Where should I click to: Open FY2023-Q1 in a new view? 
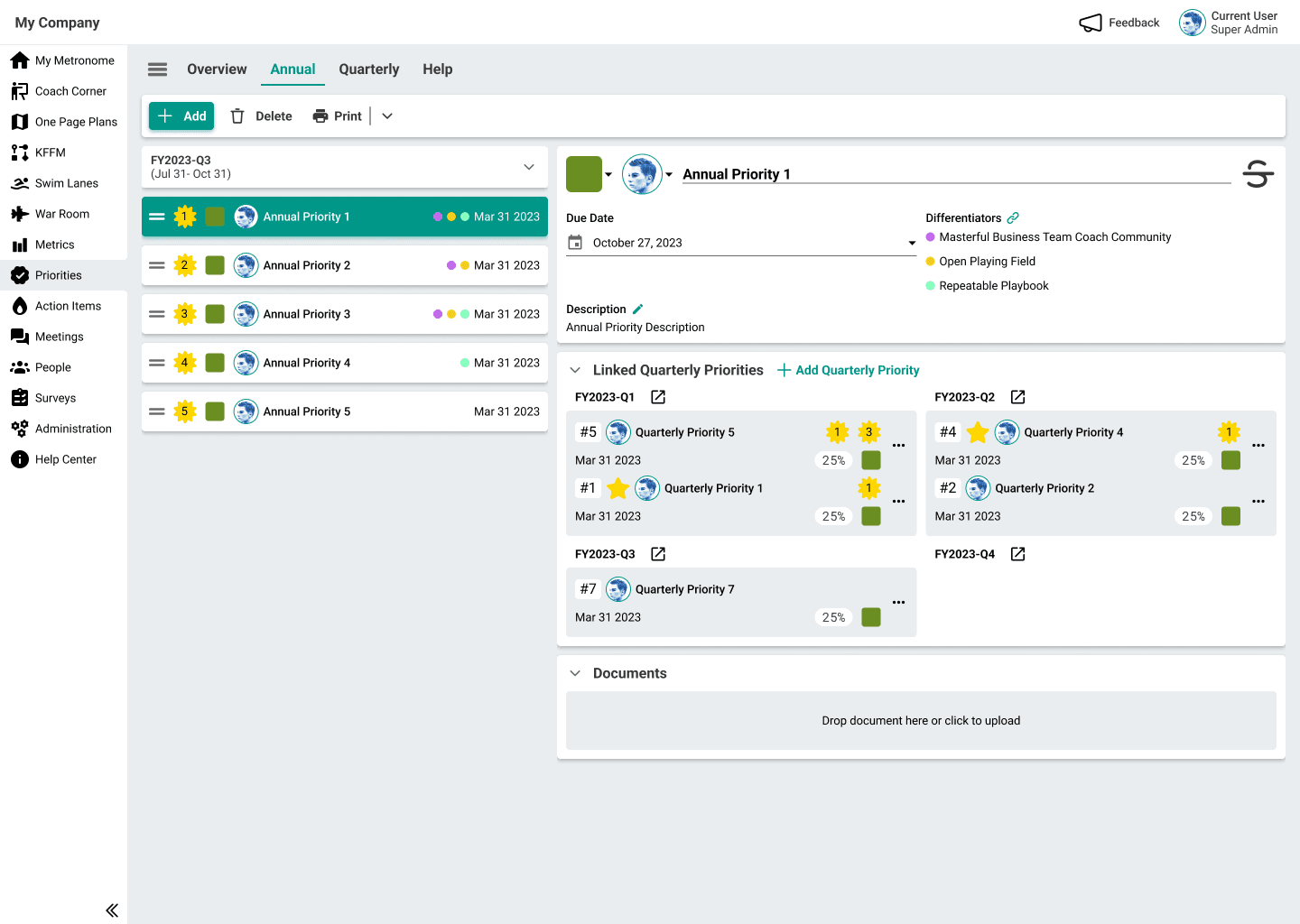pyautogui.click(x=657, y=397)
